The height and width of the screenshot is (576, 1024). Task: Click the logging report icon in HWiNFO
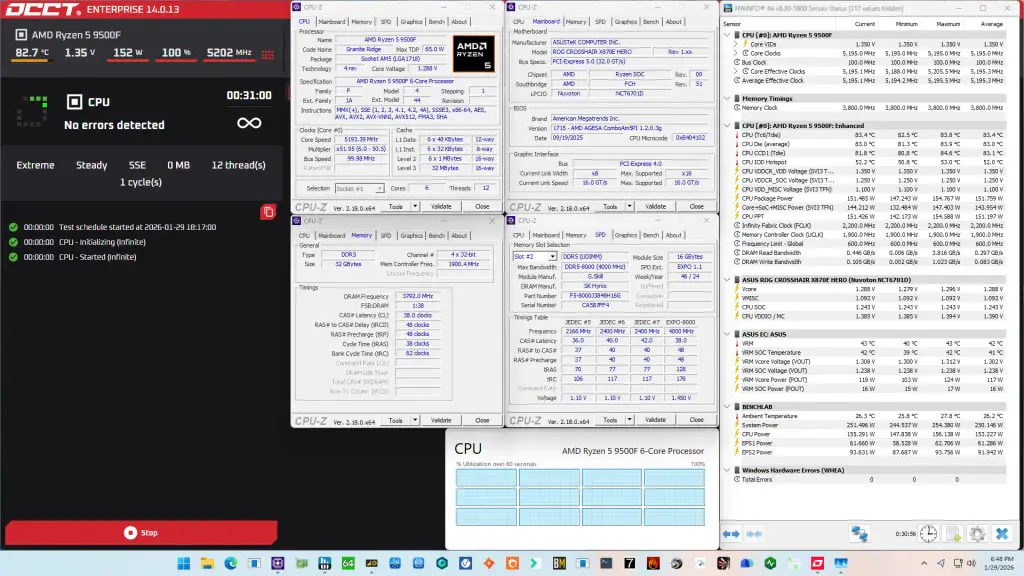[x=952, y=532]
